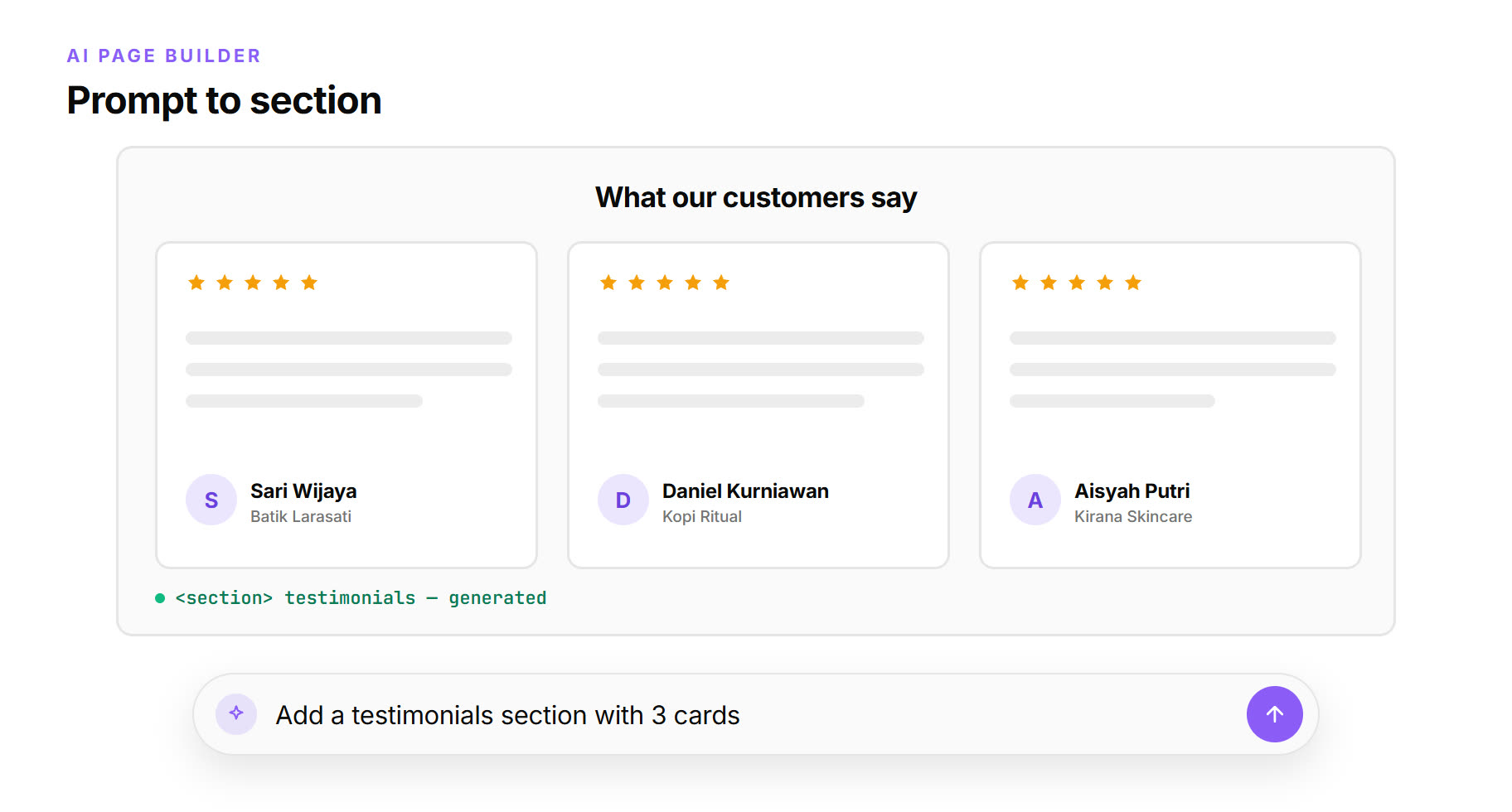Click the sparkle AI icon in prompt bar
The height and width of the screenshot is (812, 1512).
point(236,713)
